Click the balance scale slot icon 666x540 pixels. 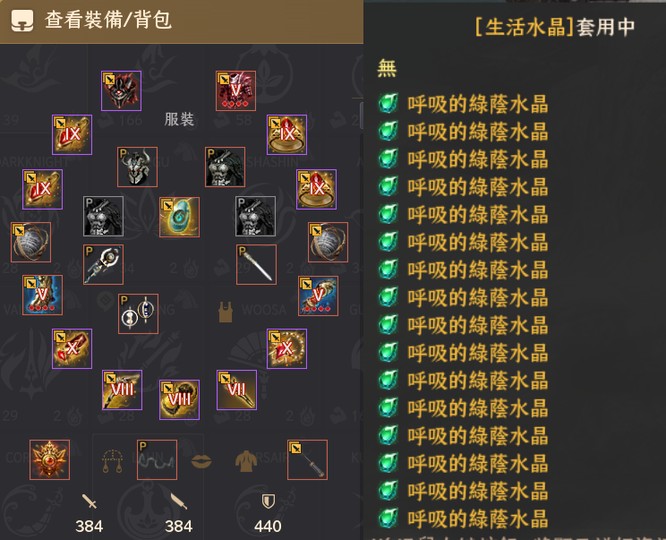coord(113,461)
